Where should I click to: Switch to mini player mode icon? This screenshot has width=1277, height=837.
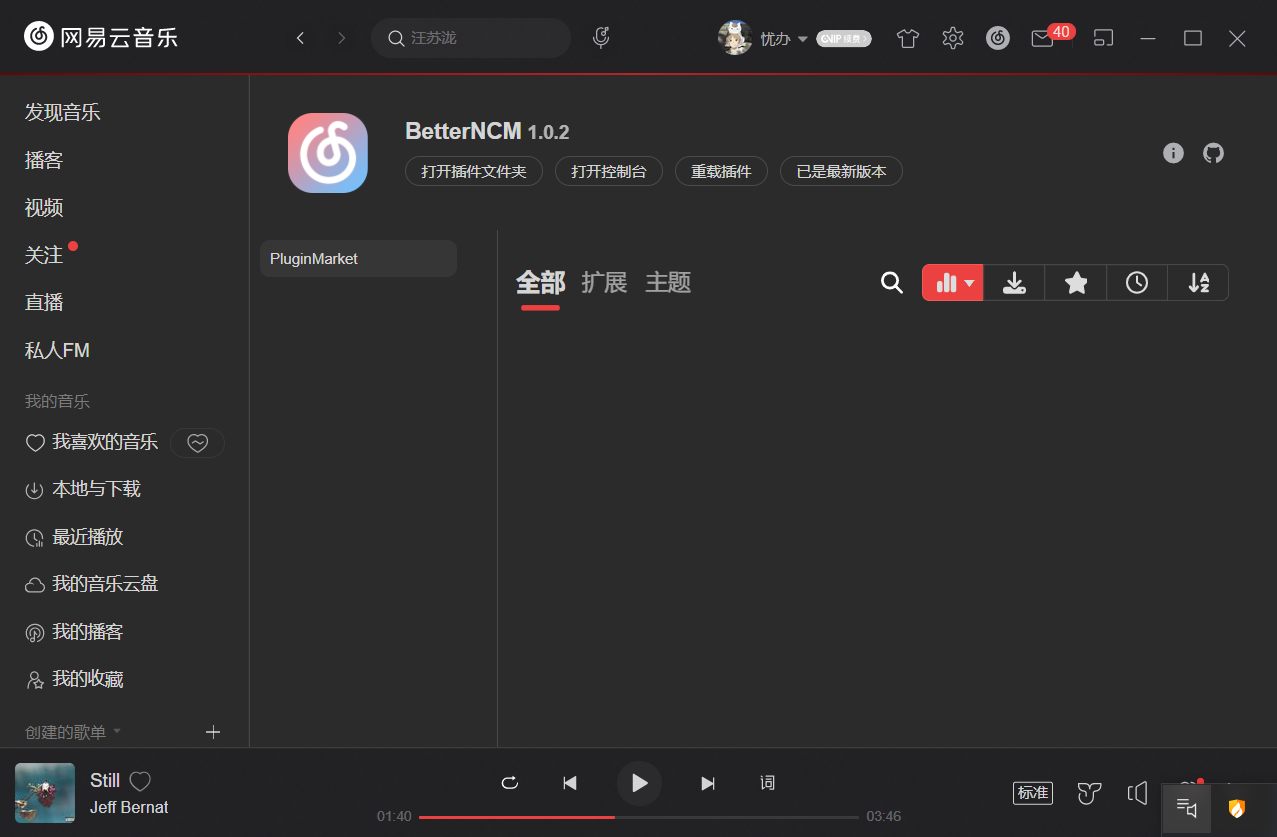click(1103, 38)
